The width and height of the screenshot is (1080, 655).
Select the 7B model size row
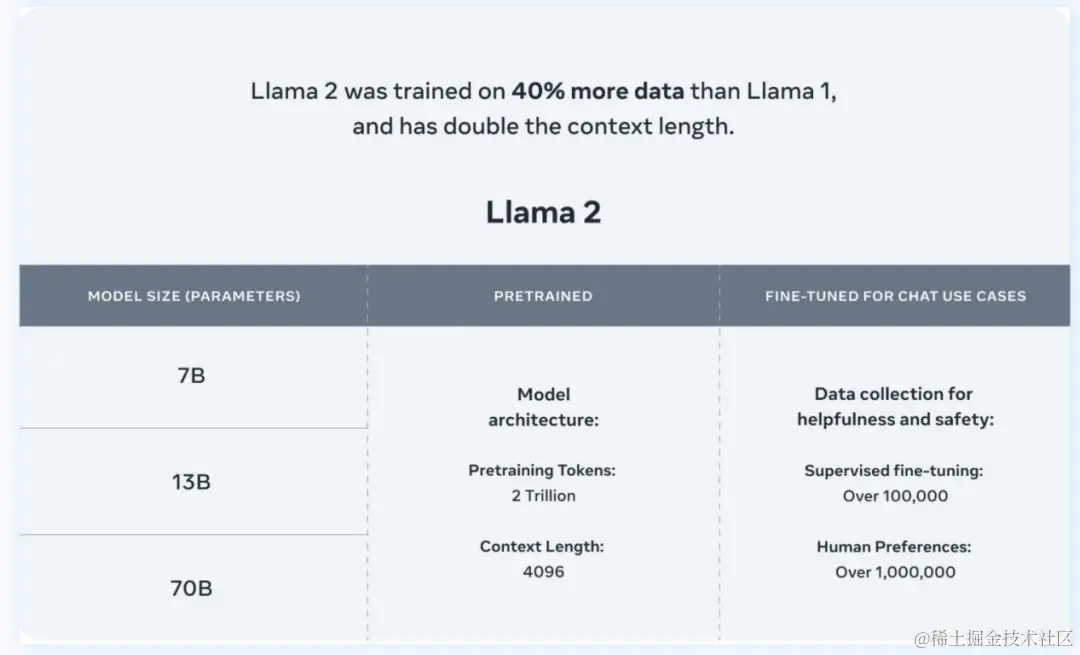click(x=193, y=377)
